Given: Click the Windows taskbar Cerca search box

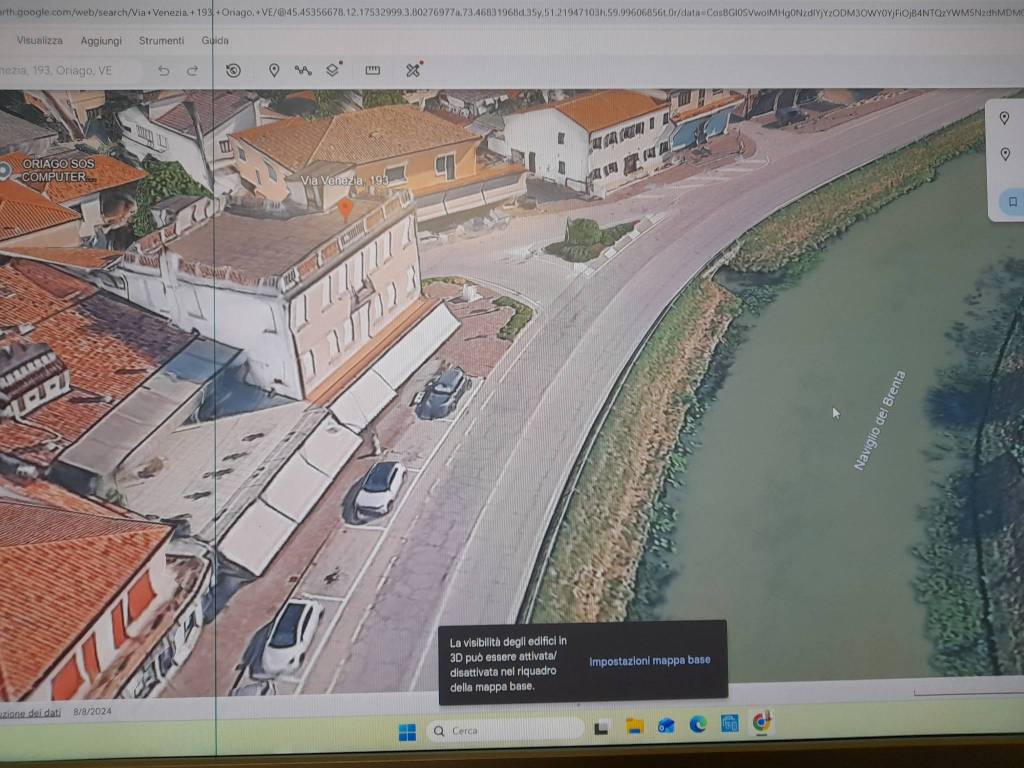Looking at the screenshot, I should (505, 731).
